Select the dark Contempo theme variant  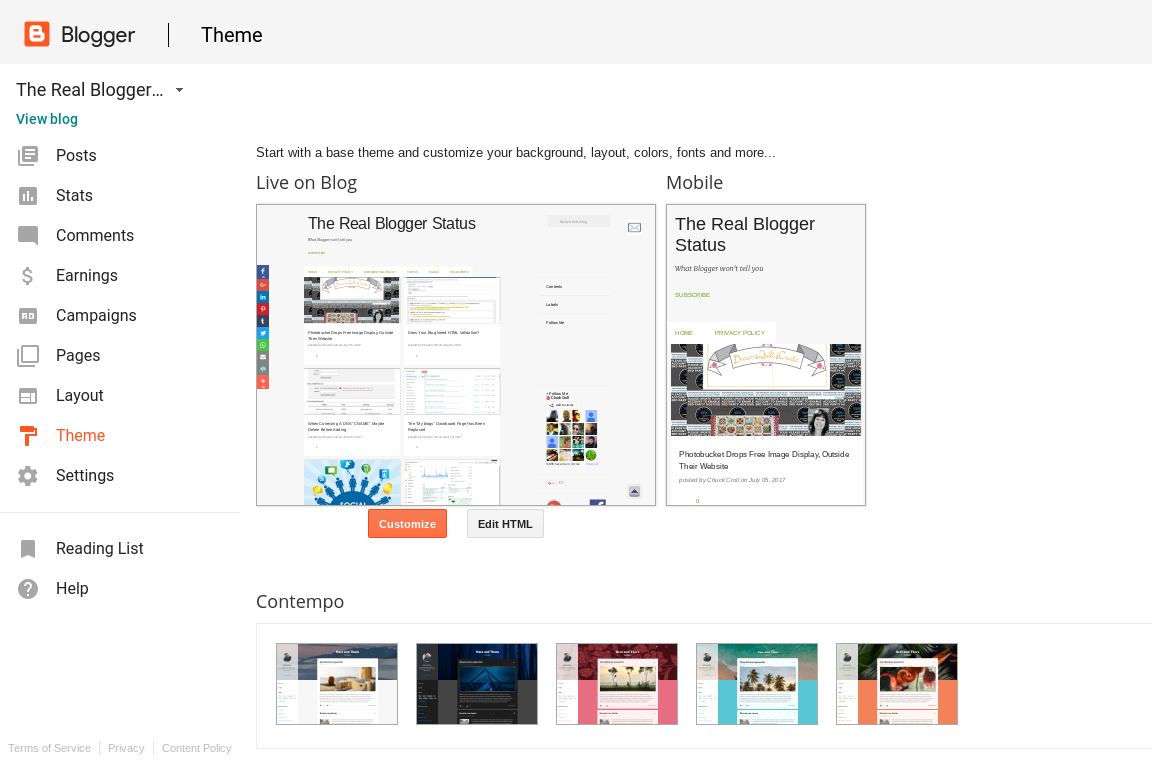477,684
